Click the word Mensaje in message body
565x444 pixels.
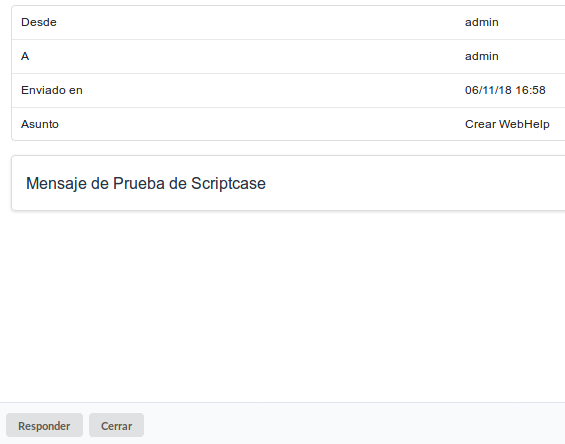coord(57,184)
